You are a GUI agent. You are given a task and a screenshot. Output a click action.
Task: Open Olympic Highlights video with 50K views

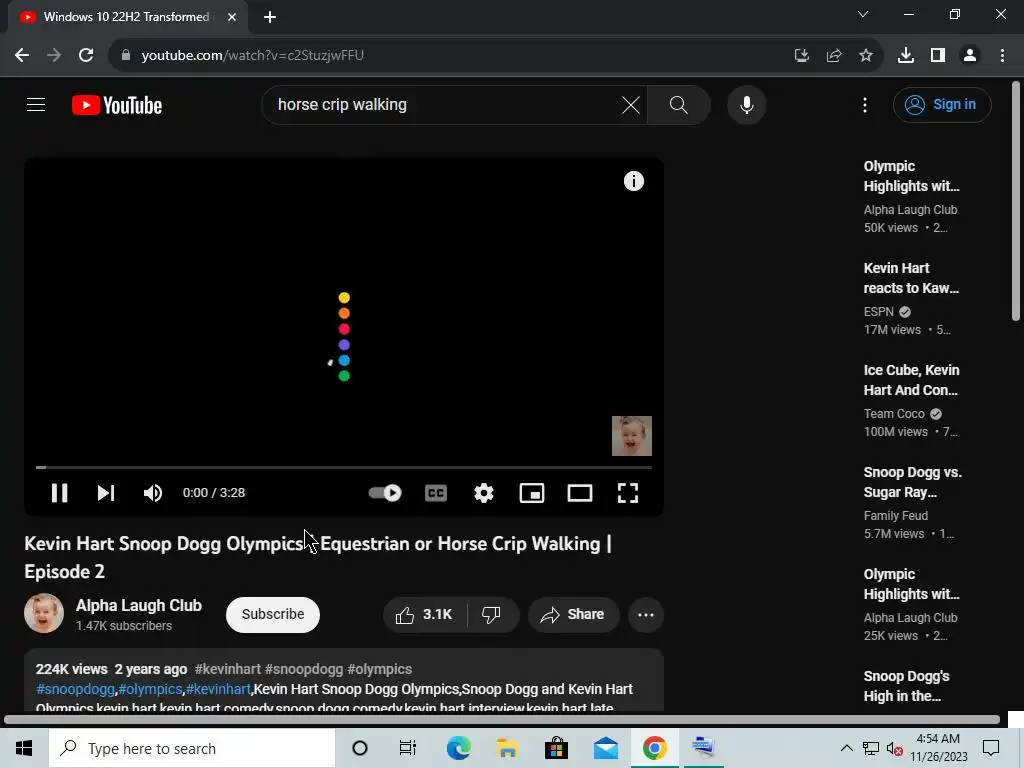(911, 176)
